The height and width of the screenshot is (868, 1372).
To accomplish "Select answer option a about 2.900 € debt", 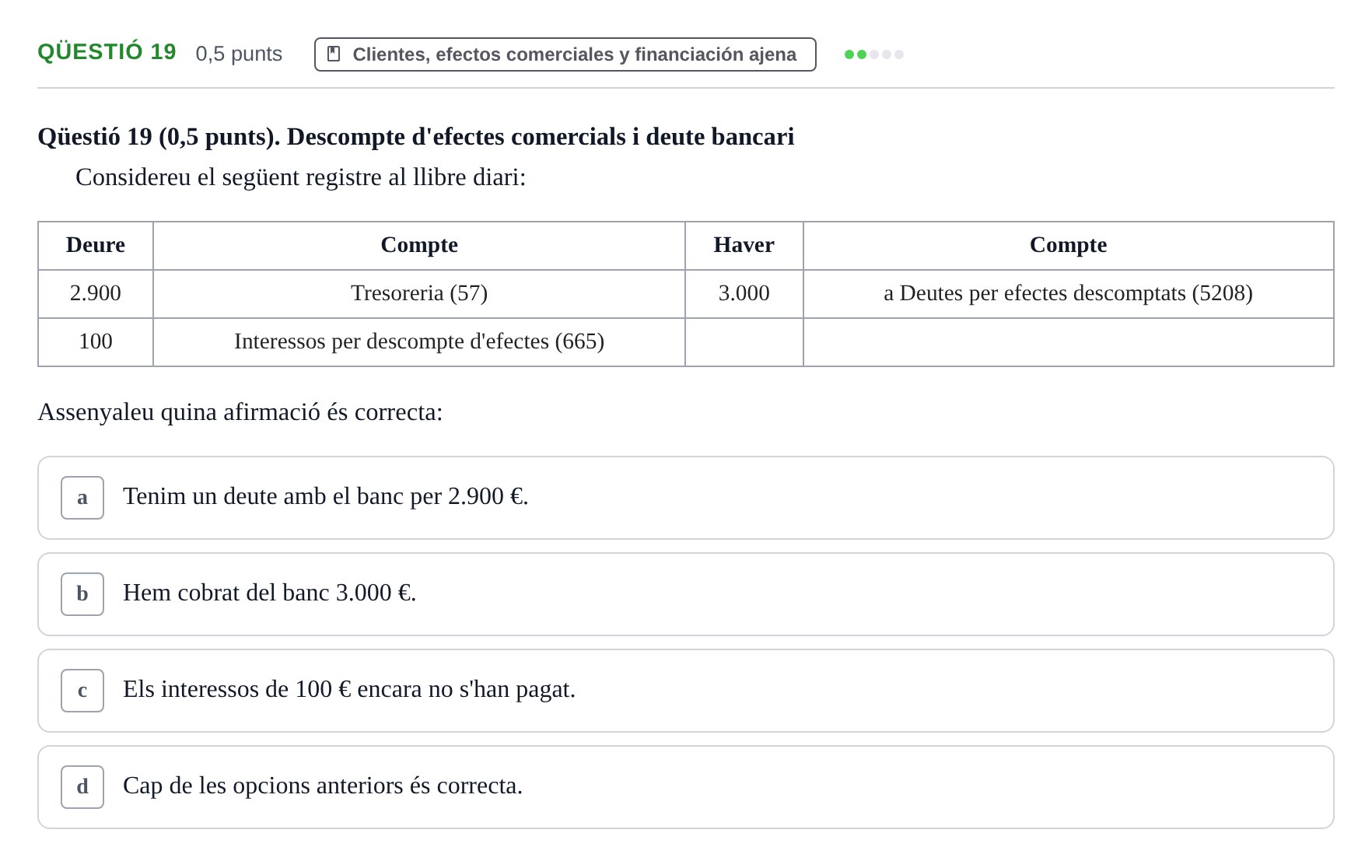I will pyautogui.click(x=685, y=498).
